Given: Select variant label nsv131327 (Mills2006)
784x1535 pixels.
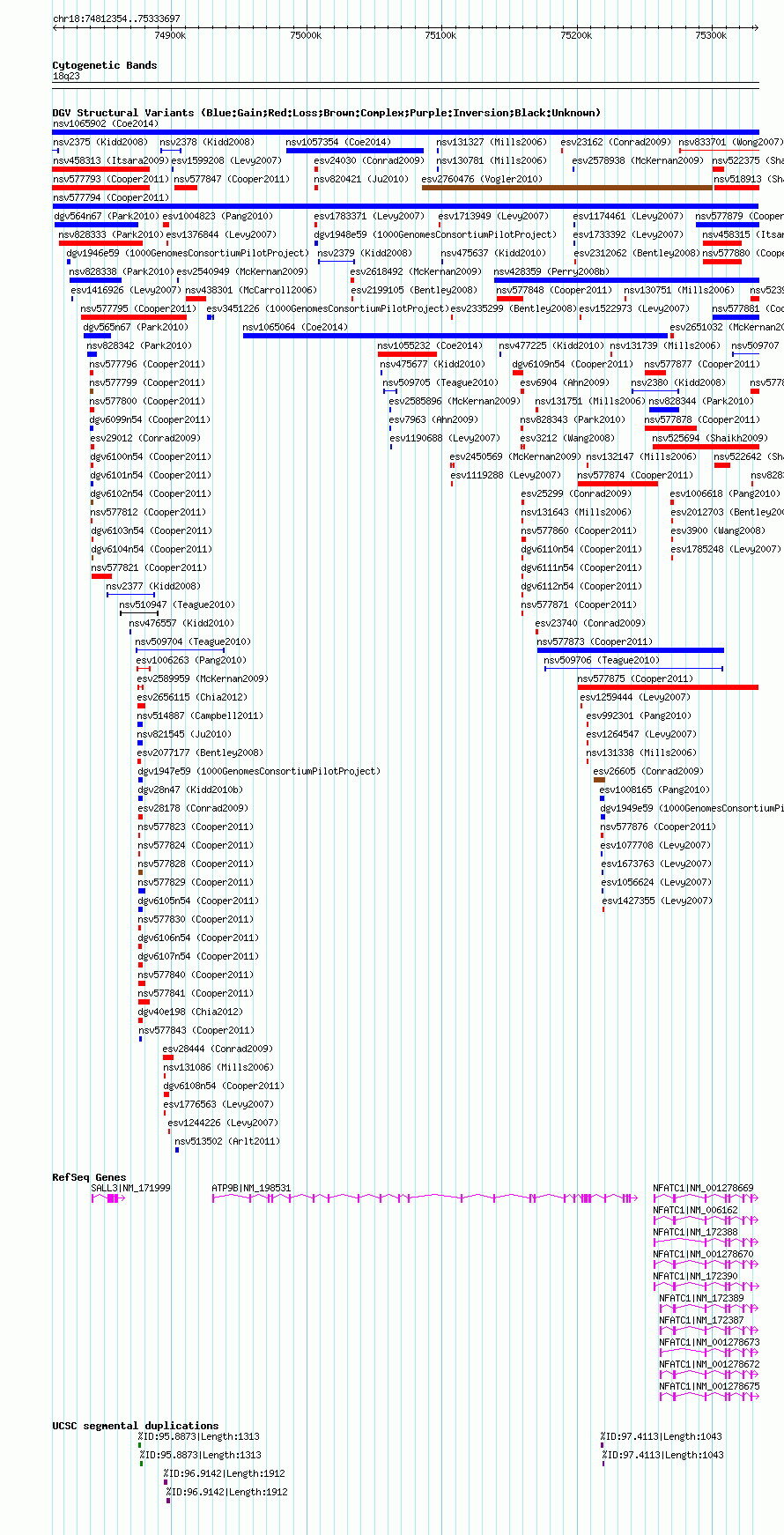Looking at the screenshot, I should click(x=490, y=142).
